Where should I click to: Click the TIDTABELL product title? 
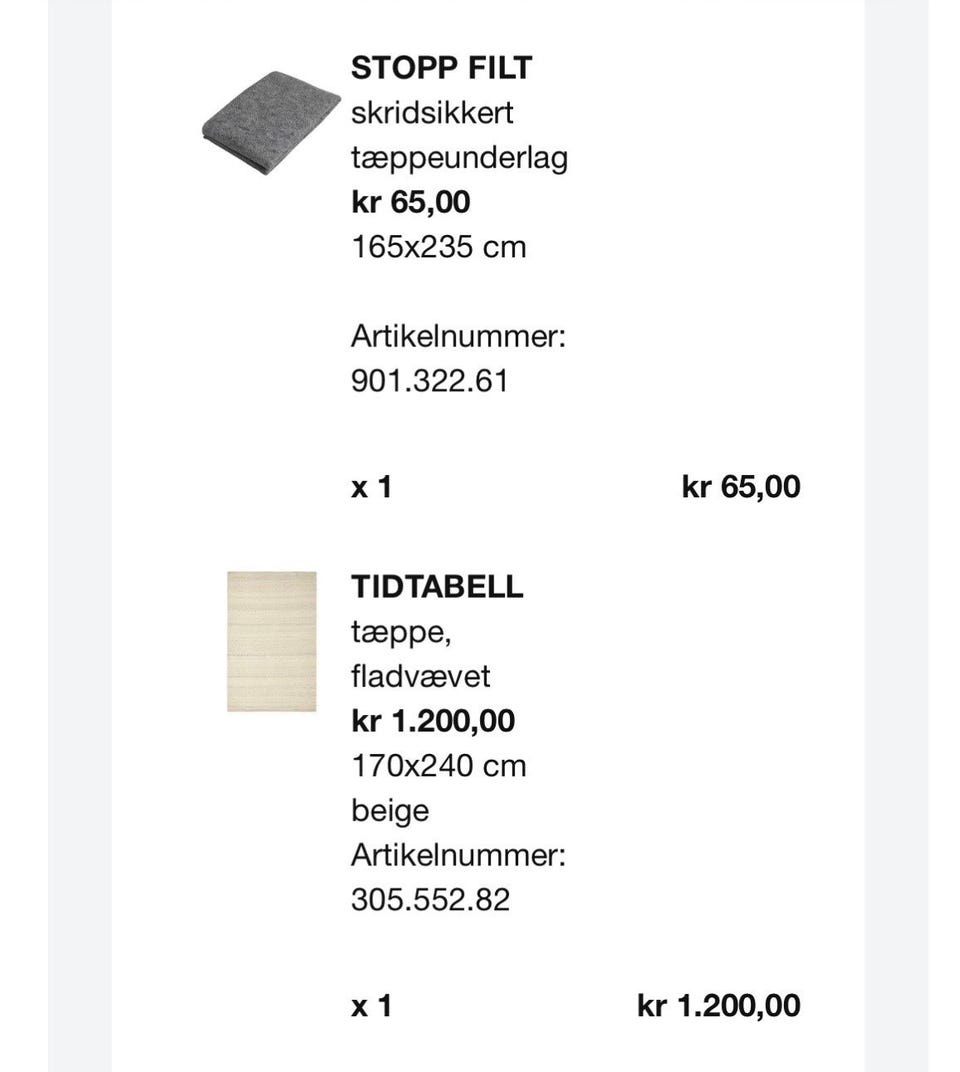point(437,587)
